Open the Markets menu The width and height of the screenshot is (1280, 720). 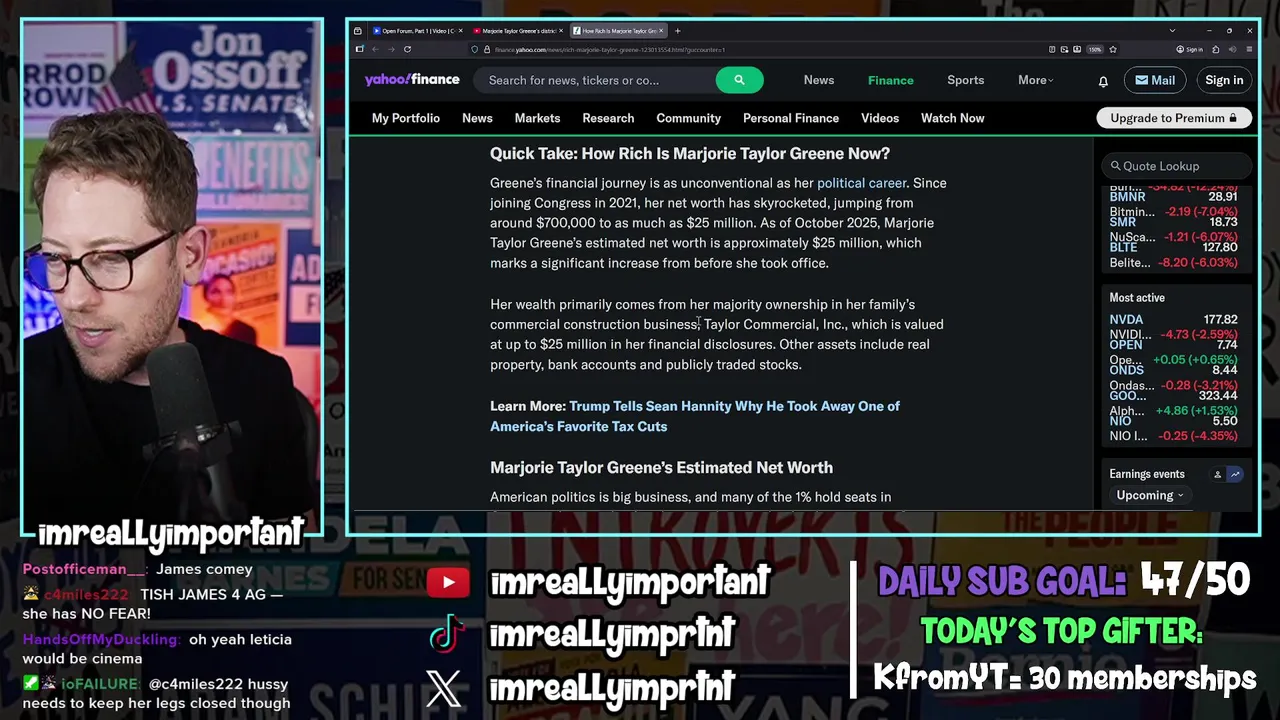click(x=537, y=118)
